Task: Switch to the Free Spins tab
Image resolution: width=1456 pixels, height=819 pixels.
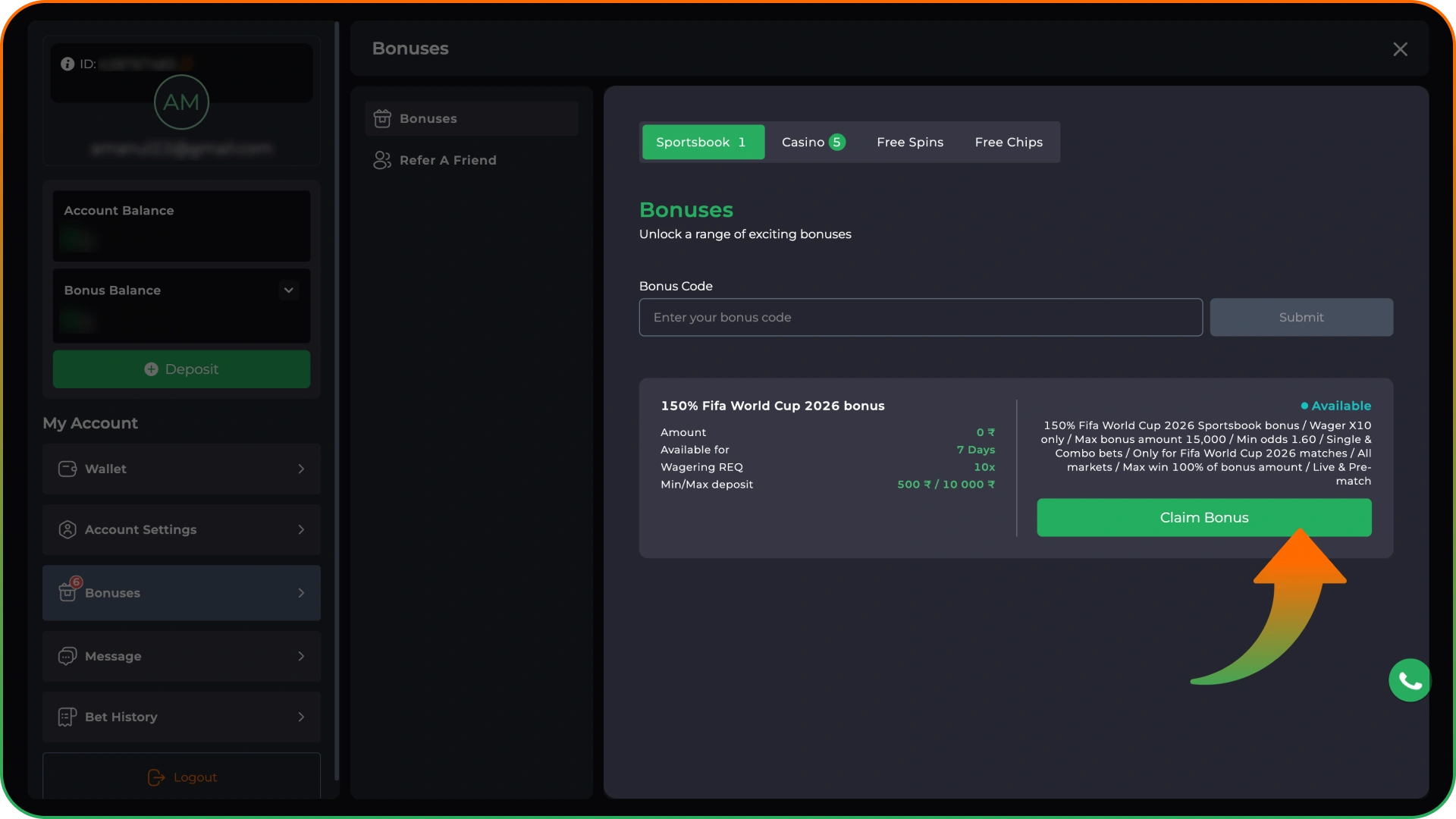Action: pos(910,143)
